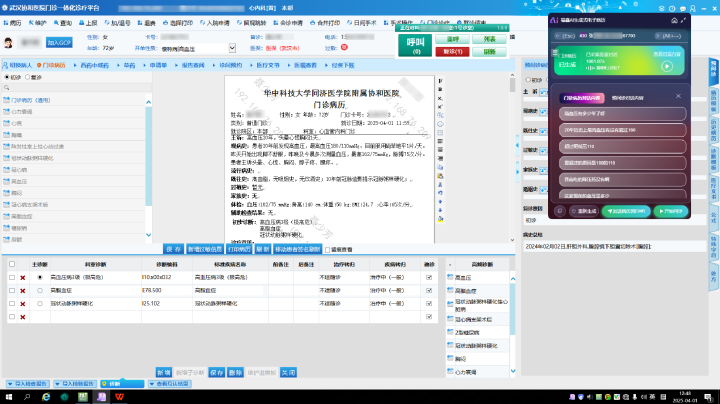Viewport: 720px width, 404px height.
Task: Open the 报告查询 tab
Action: coord(193,65)
